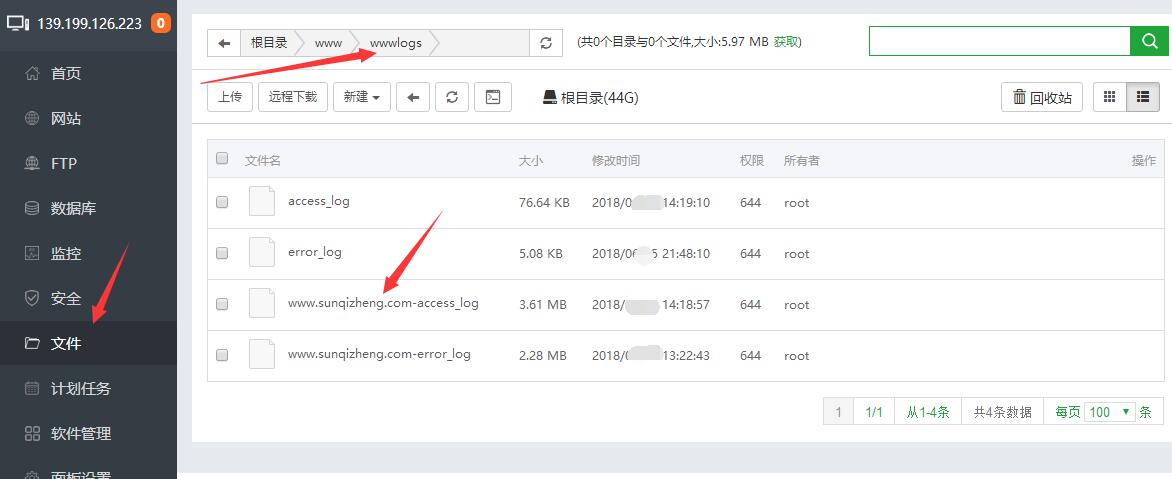This screenshot has height=479, width=1172.
Task: Click the path bar back arrow button
Action: [x=224, y=43]
